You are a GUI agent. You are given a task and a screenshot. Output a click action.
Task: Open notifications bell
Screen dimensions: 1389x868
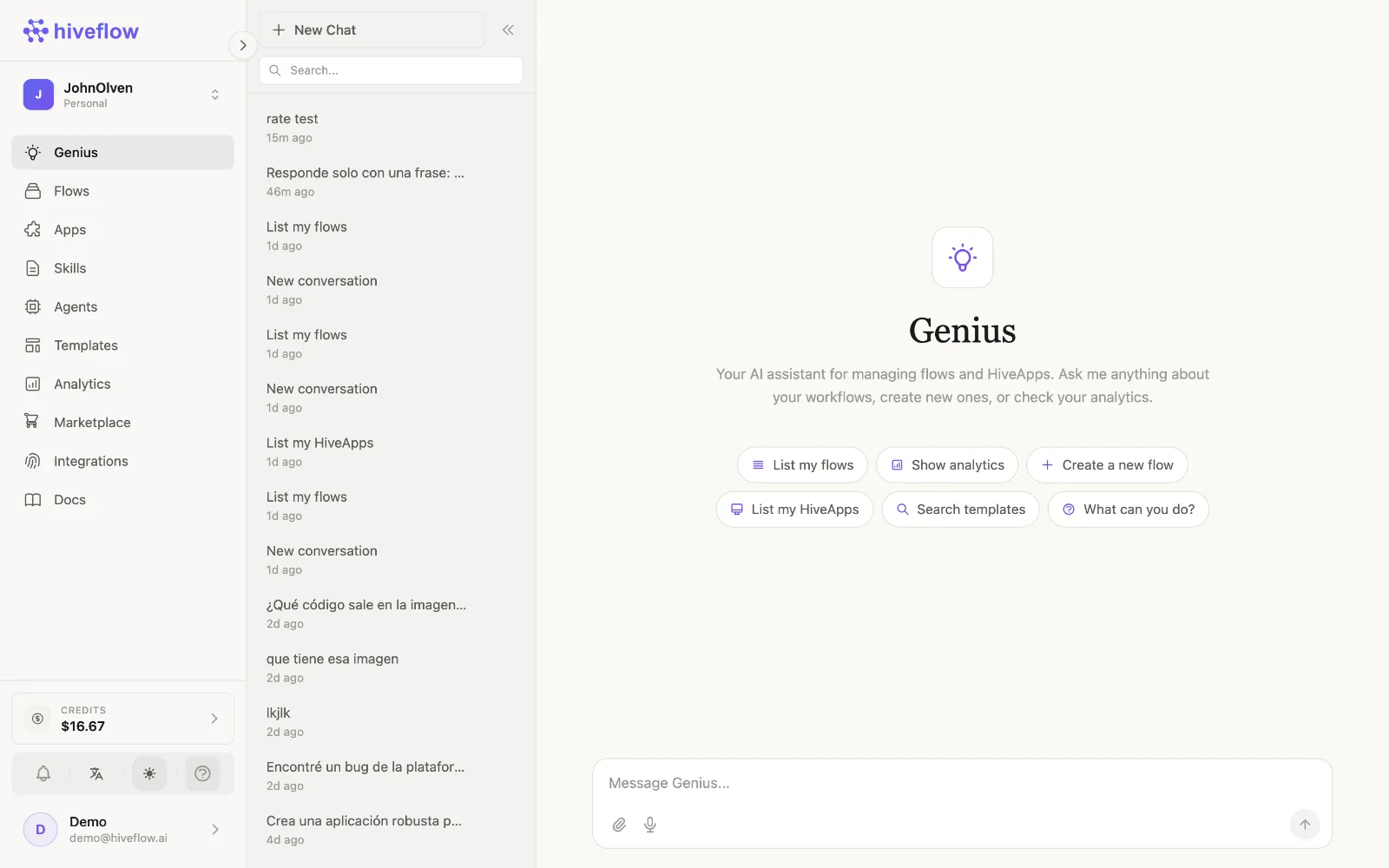[43, 773]
